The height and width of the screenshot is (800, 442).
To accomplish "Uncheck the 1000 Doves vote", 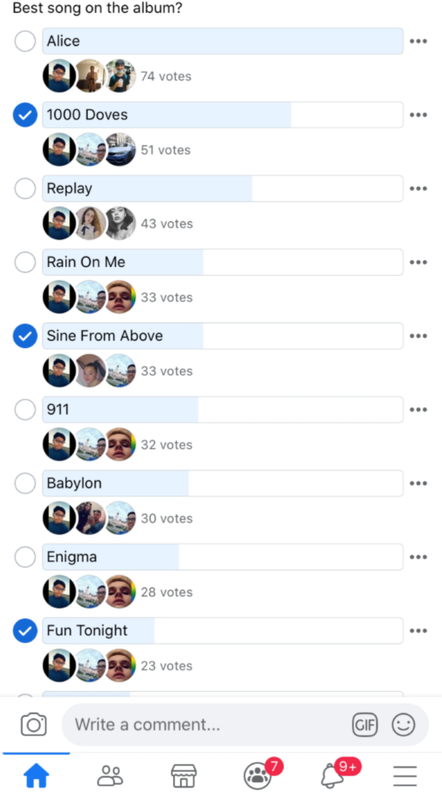I will click(25, 115).
